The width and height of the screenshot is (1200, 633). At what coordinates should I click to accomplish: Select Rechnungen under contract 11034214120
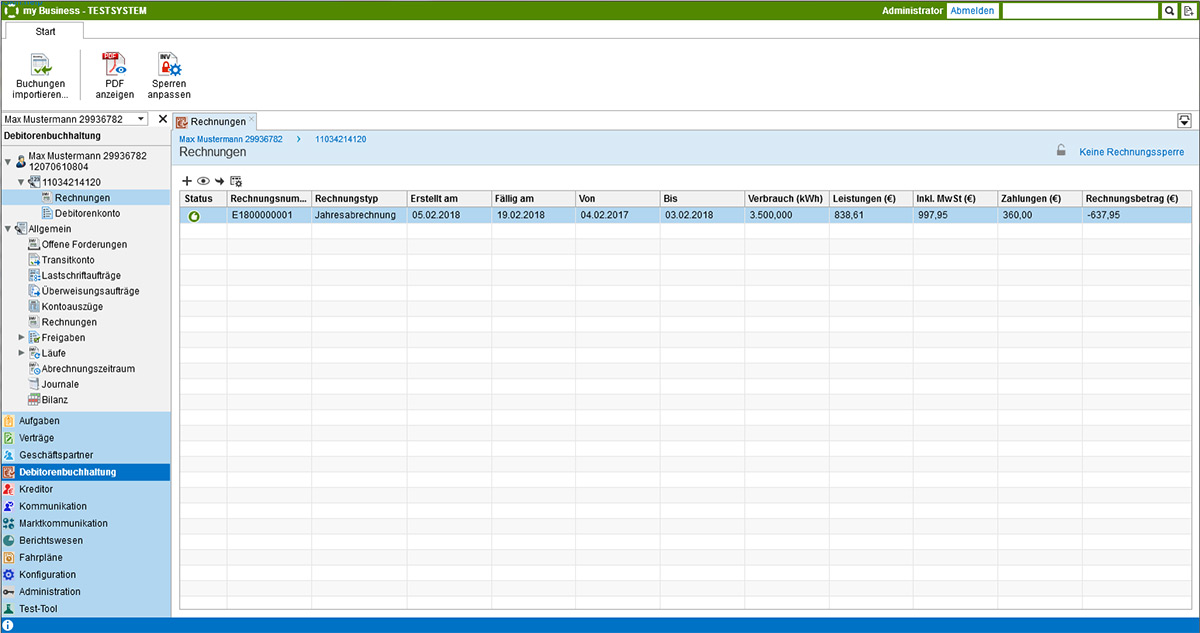(82, 198)
